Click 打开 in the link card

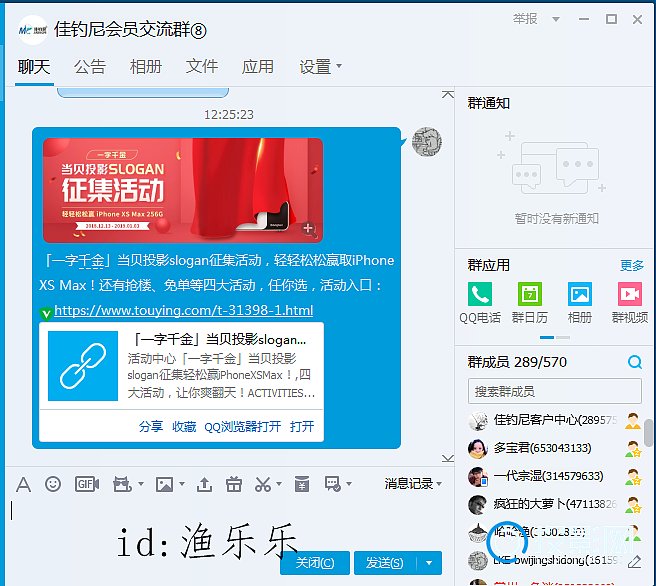point(302,426)
